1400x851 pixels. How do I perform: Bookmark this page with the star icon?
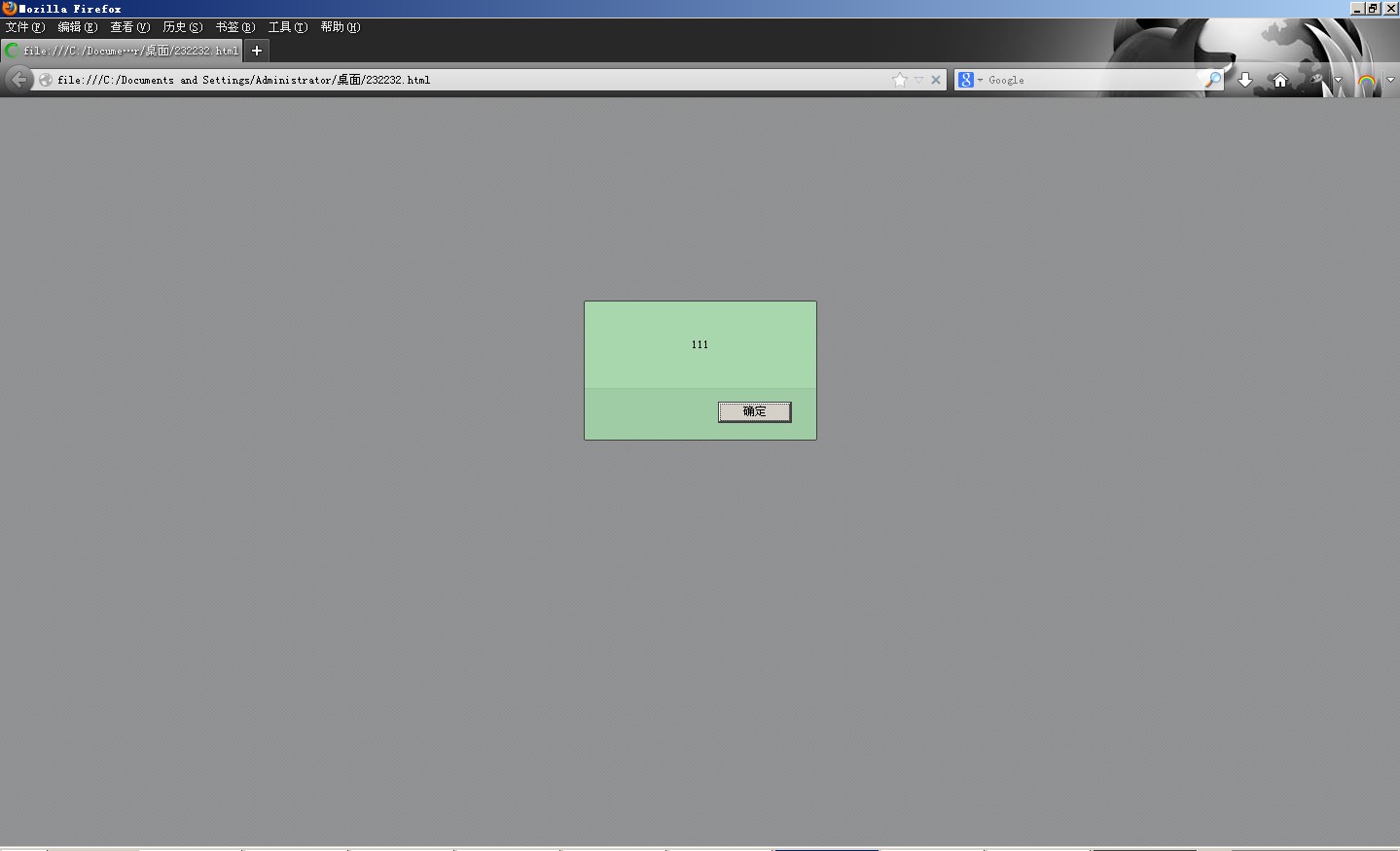(x=900, y=80)
